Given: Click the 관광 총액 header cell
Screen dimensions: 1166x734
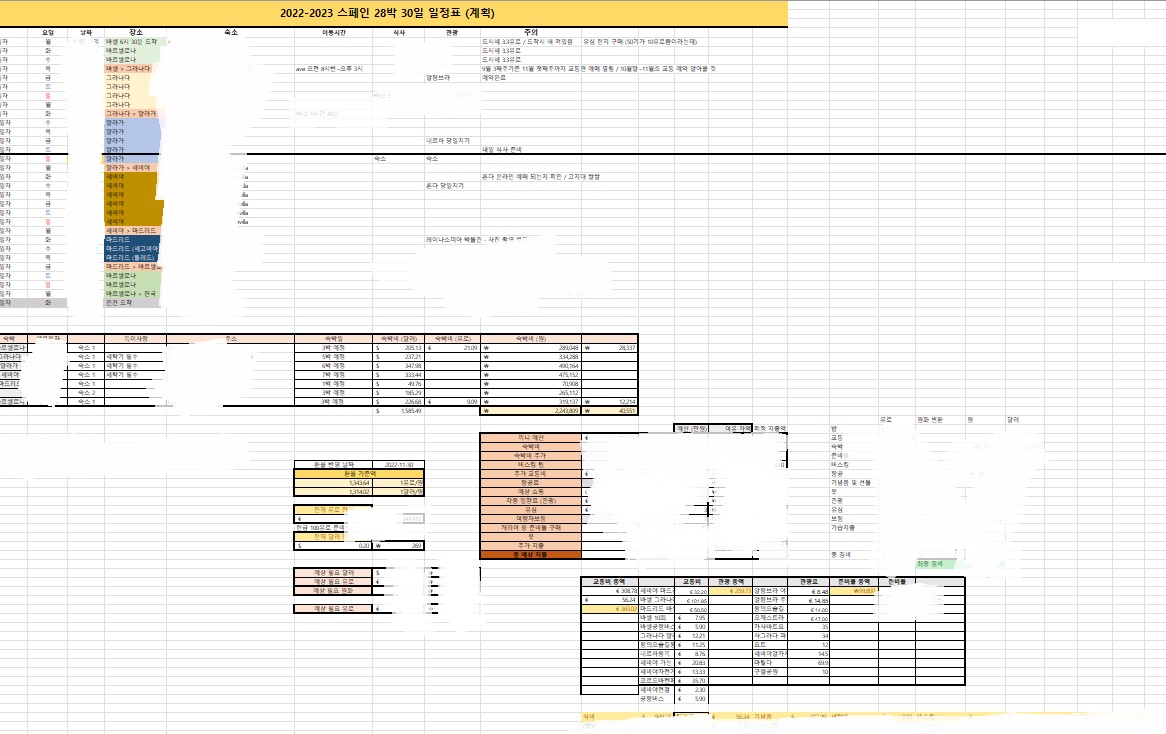Looking at the screenshot, I should coord(730,582).
